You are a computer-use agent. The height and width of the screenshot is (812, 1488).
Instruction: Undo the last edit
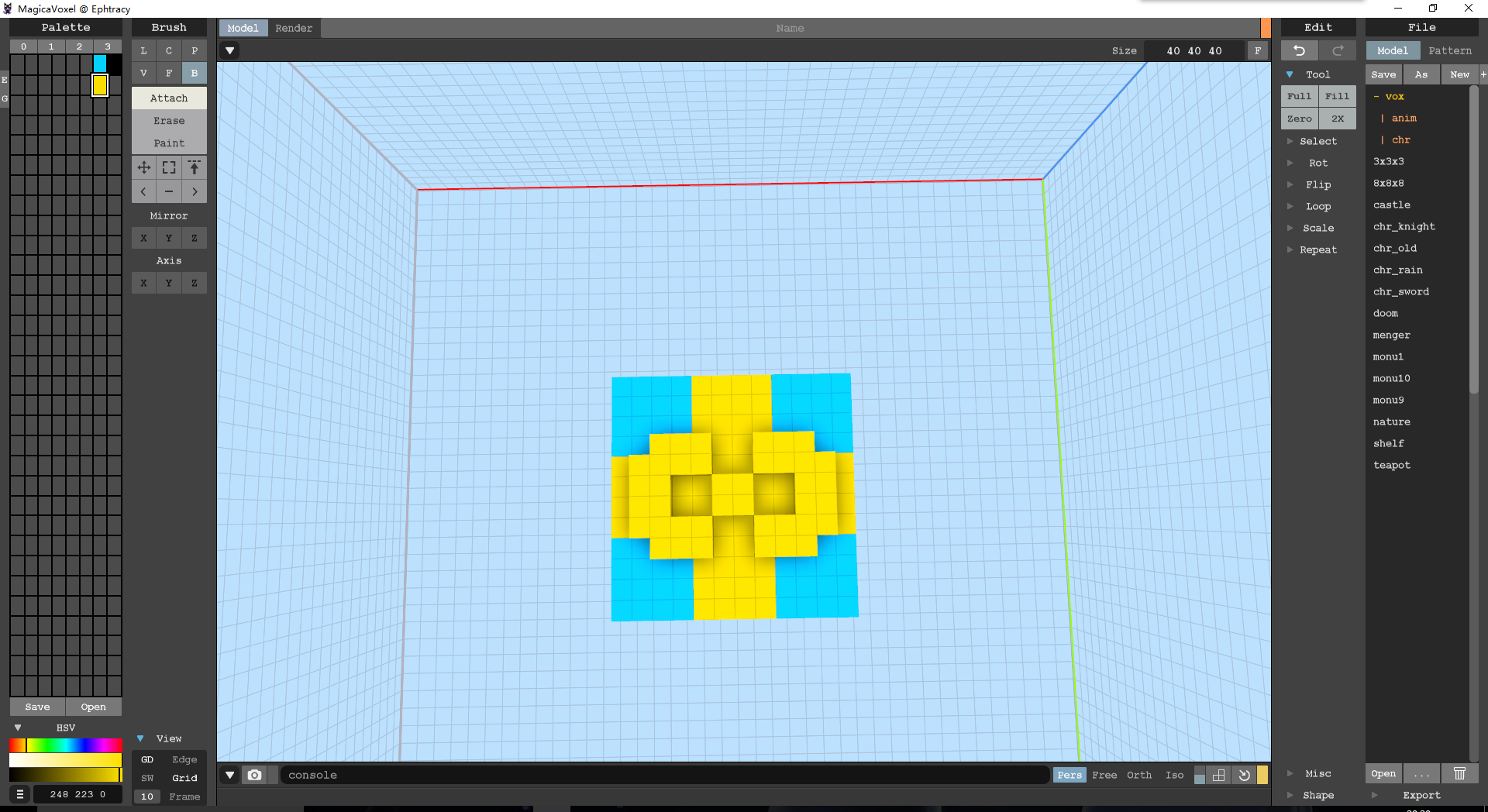(1300, 50)
